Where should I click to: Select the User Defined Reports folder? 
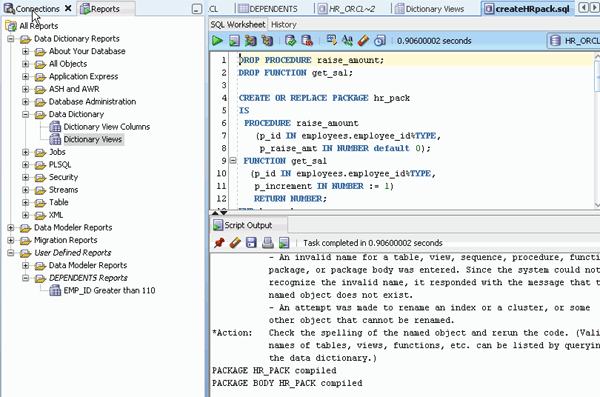(x=73, y=253)
